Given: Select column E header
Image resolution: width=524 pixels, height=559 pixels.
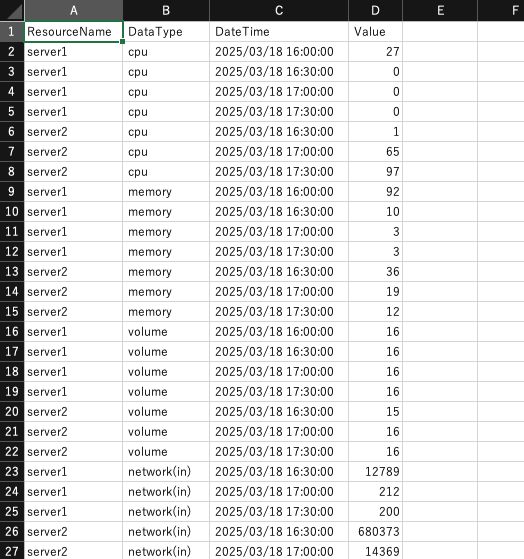Looking at the screenshot, I should [x=440, y=10].
